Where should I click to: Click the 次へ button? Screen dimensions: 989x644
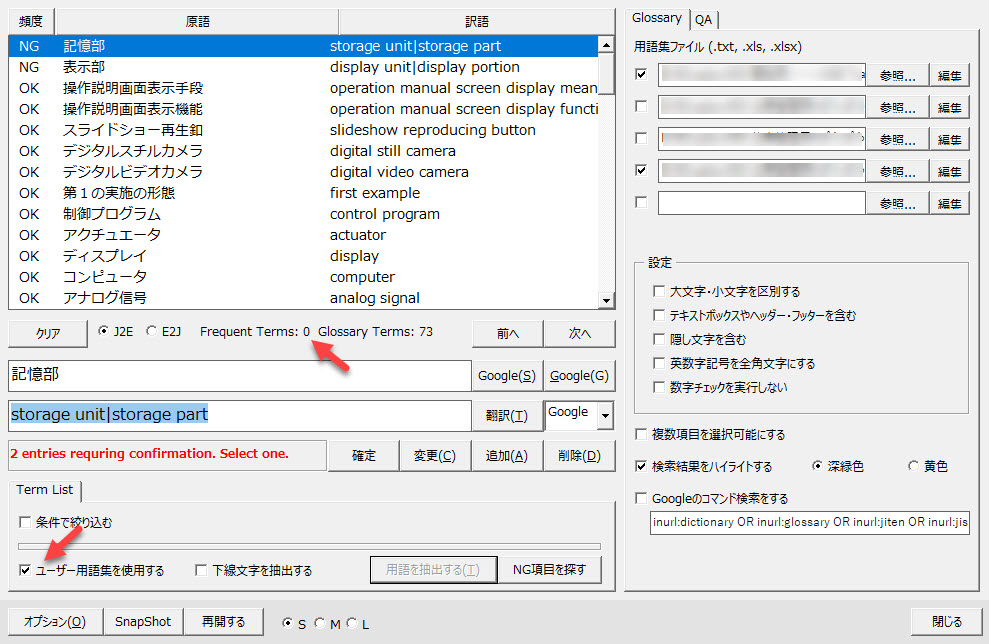pyautogui.click(x=580, y=333)
